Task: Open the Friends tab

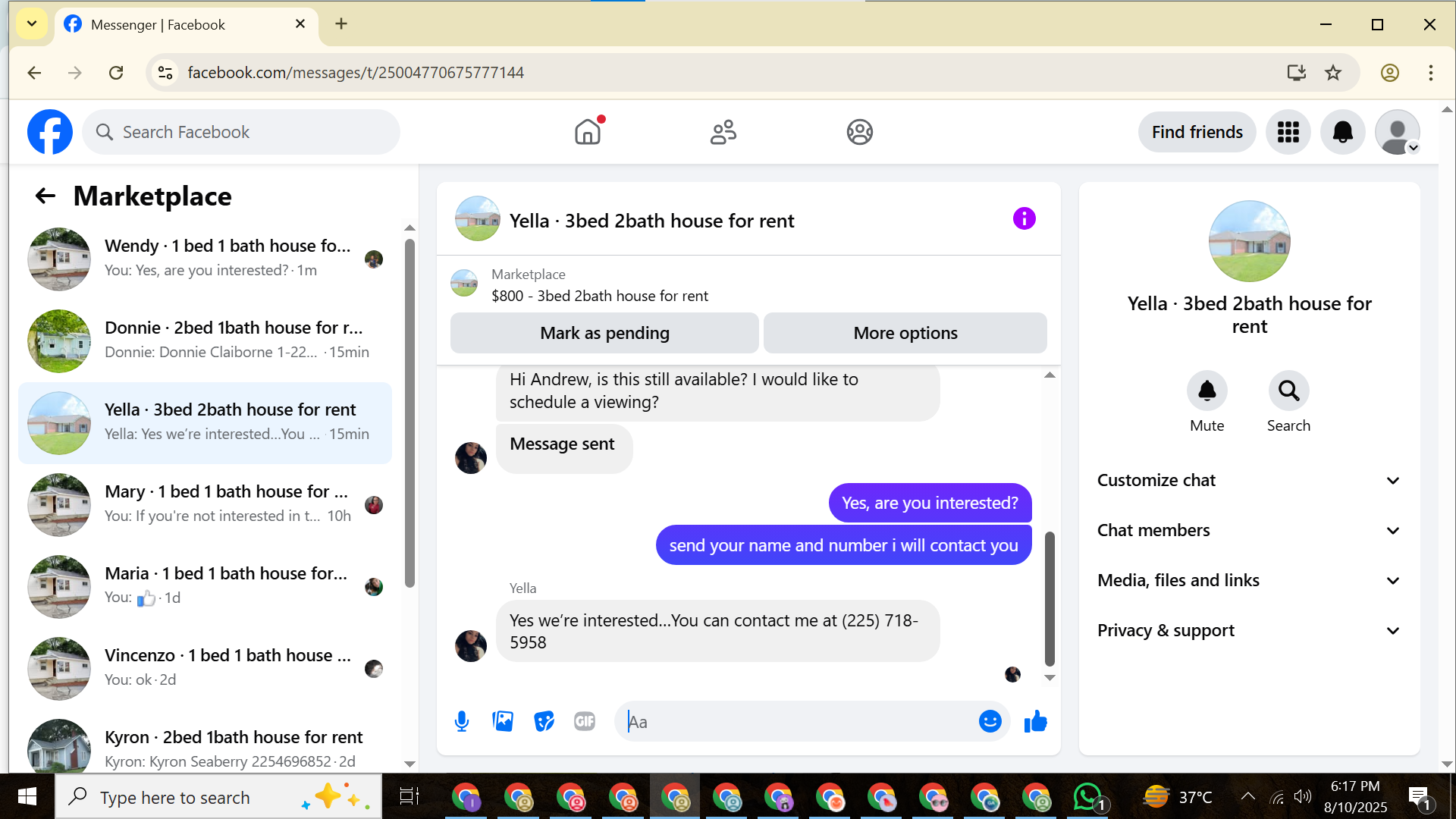Action: coord(723,132)
